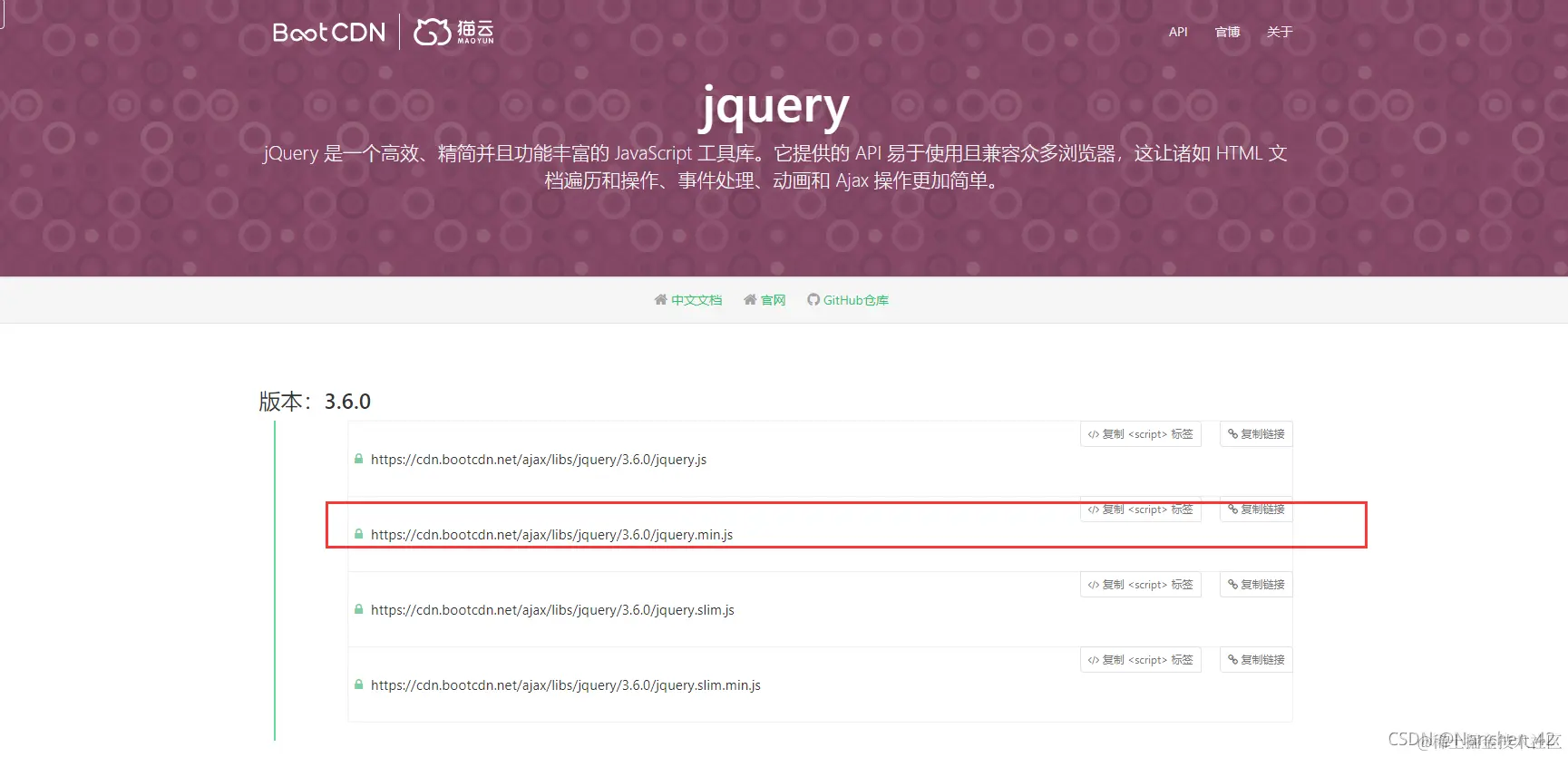1568x757 pixels.
Task: Select the jquery/3.6.0/jquery.slim.js URL text
Action: (x=552, y=610)
